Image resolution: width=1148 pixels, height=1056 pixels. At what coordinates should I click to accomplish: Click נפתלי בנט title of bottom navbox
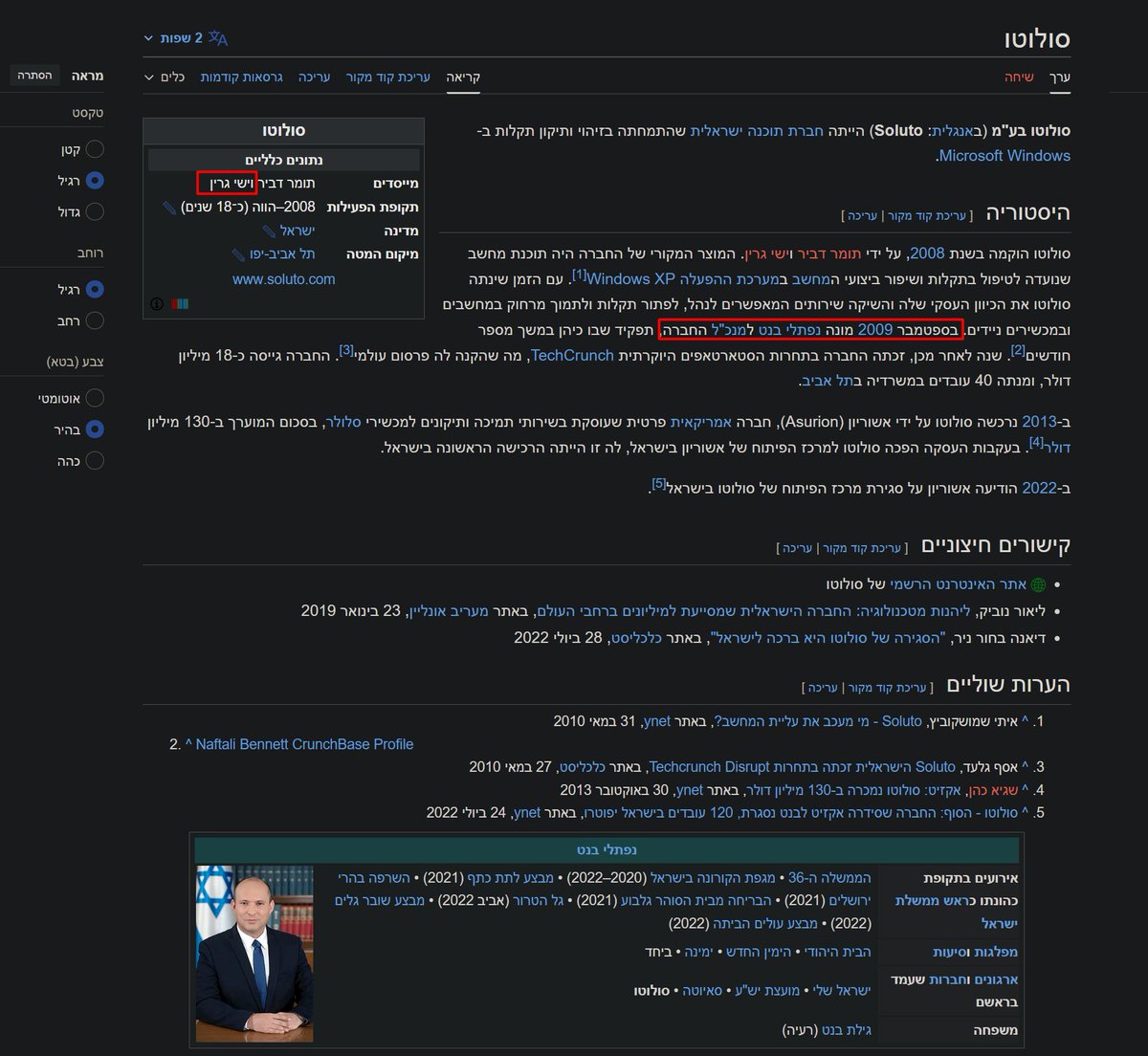click(x=607, y=849)
